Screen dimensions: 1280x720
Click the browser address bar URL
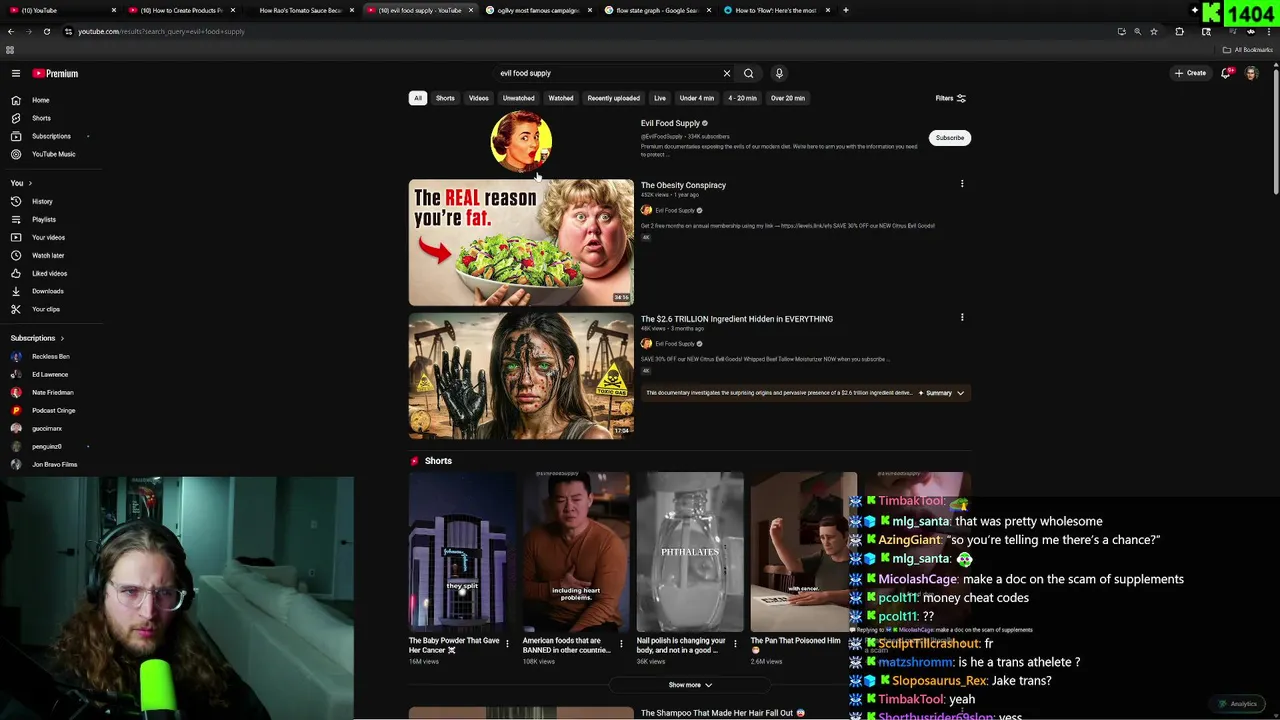tap(161, 31)
